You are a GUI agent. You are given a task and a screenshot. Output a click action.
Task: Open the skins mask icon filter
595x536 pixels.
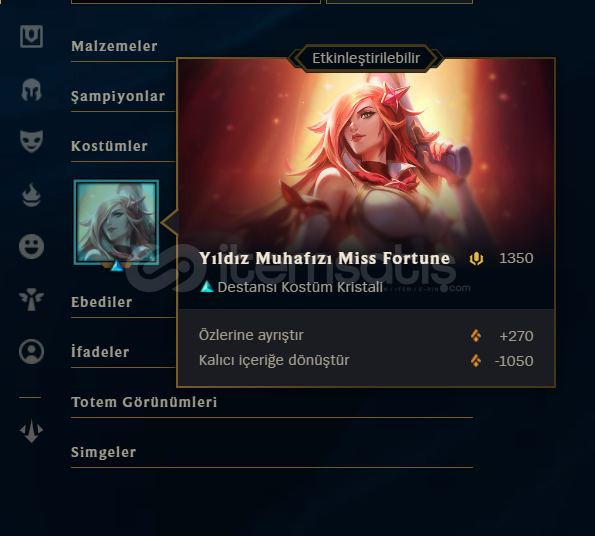[31, 141]
